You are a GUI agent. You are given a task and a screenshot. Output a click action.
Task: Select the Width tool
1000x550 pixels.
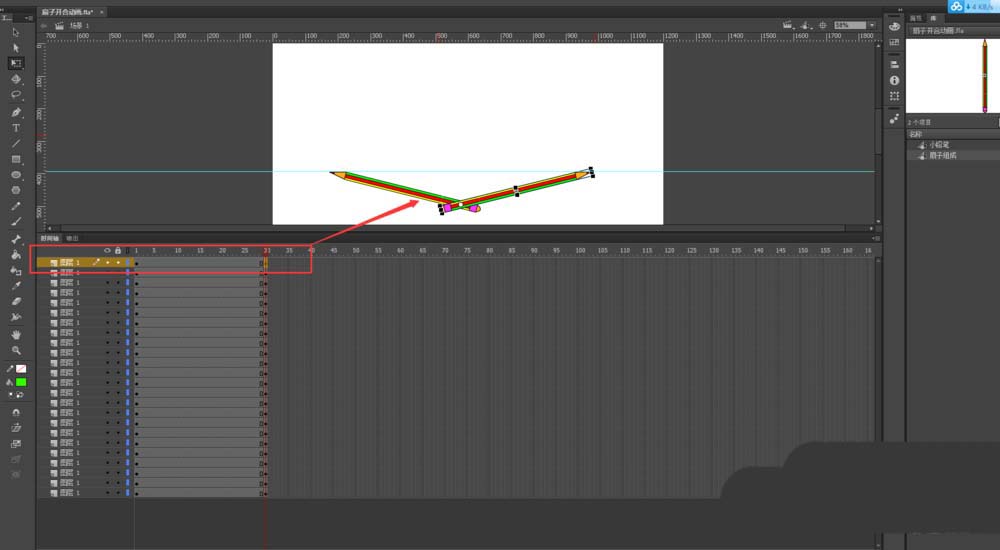click(16, 317)
